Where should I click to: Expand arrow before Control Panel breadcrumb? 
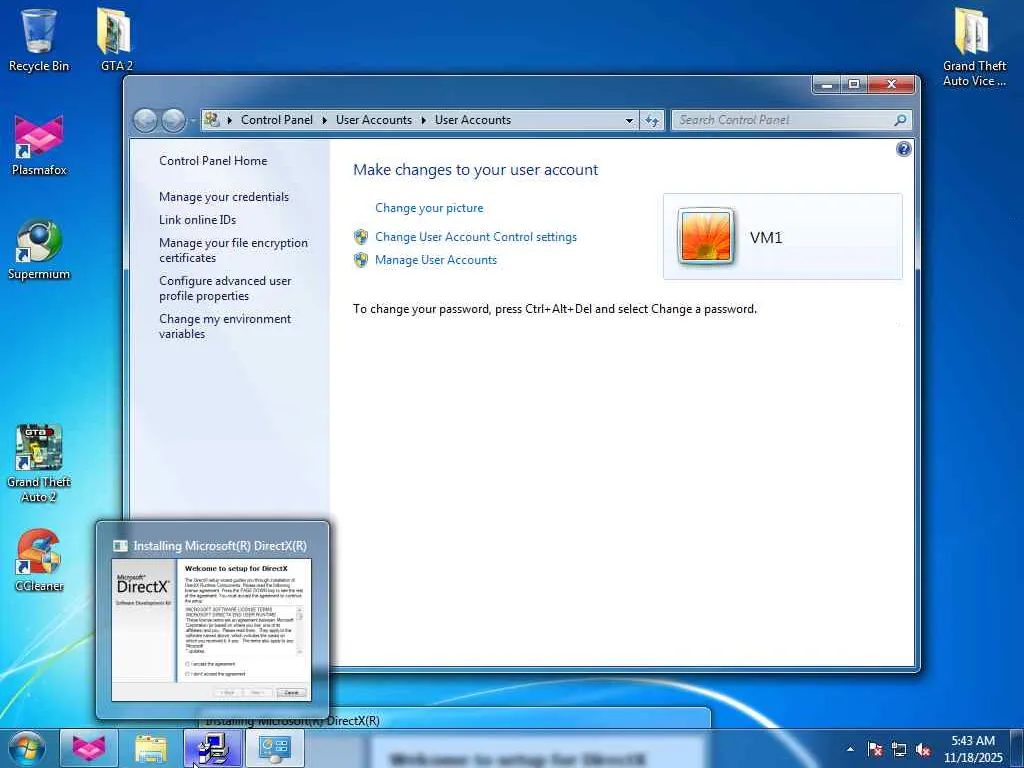(x=230, y=120)
